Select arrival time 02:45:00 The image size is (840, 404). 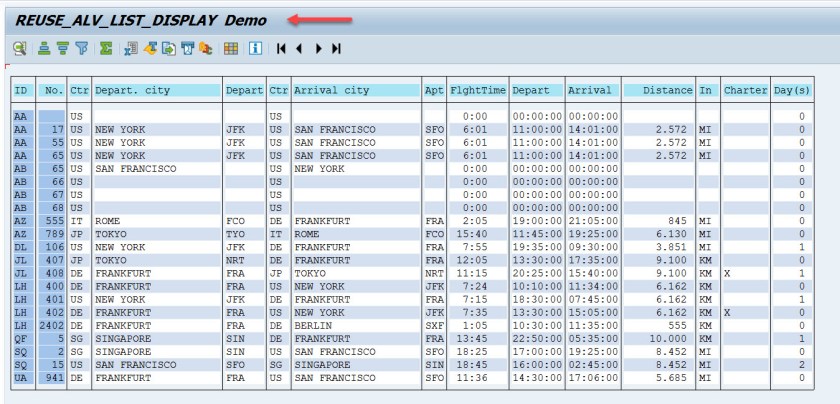pos(592,365)
